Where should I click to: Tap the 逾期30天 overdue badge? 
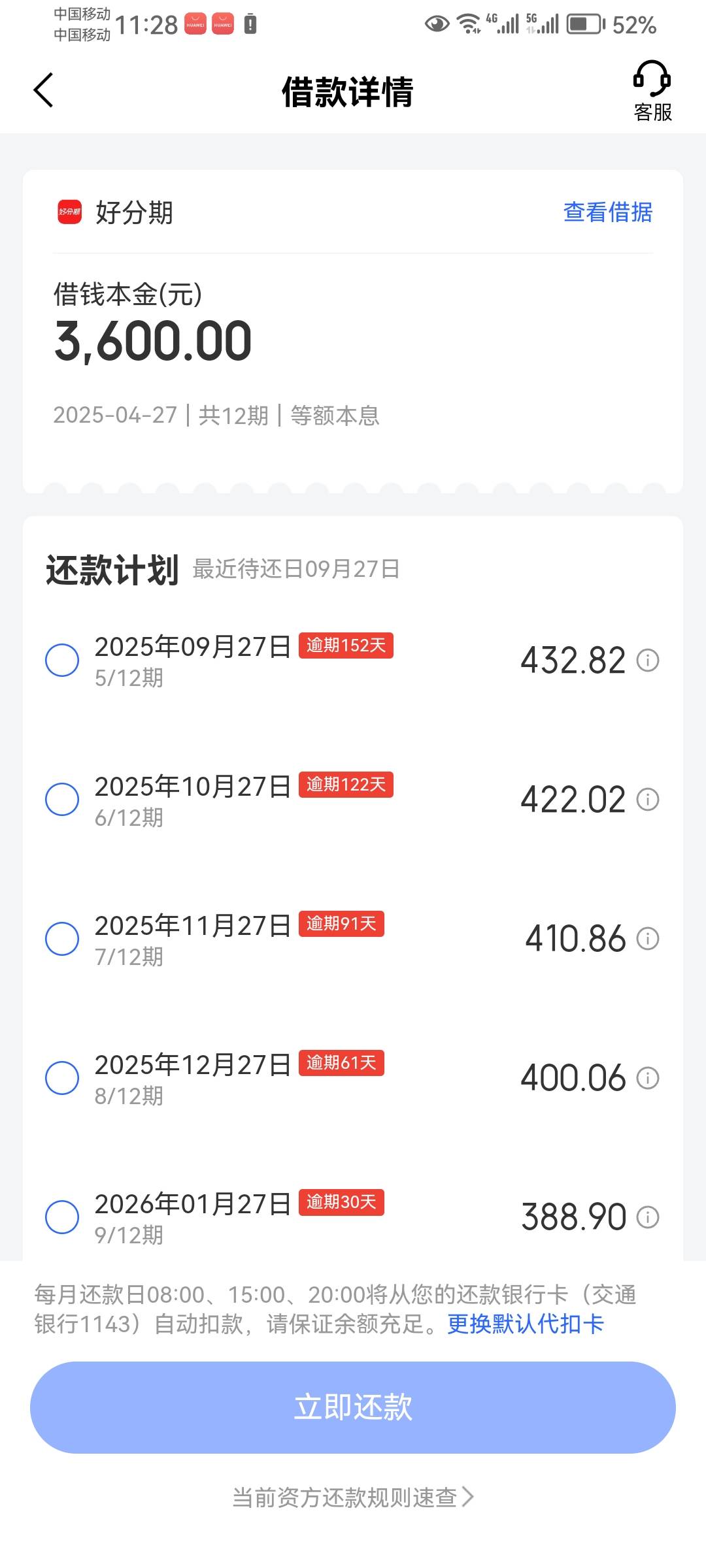pyautogui.click(x=341, y=1202)
